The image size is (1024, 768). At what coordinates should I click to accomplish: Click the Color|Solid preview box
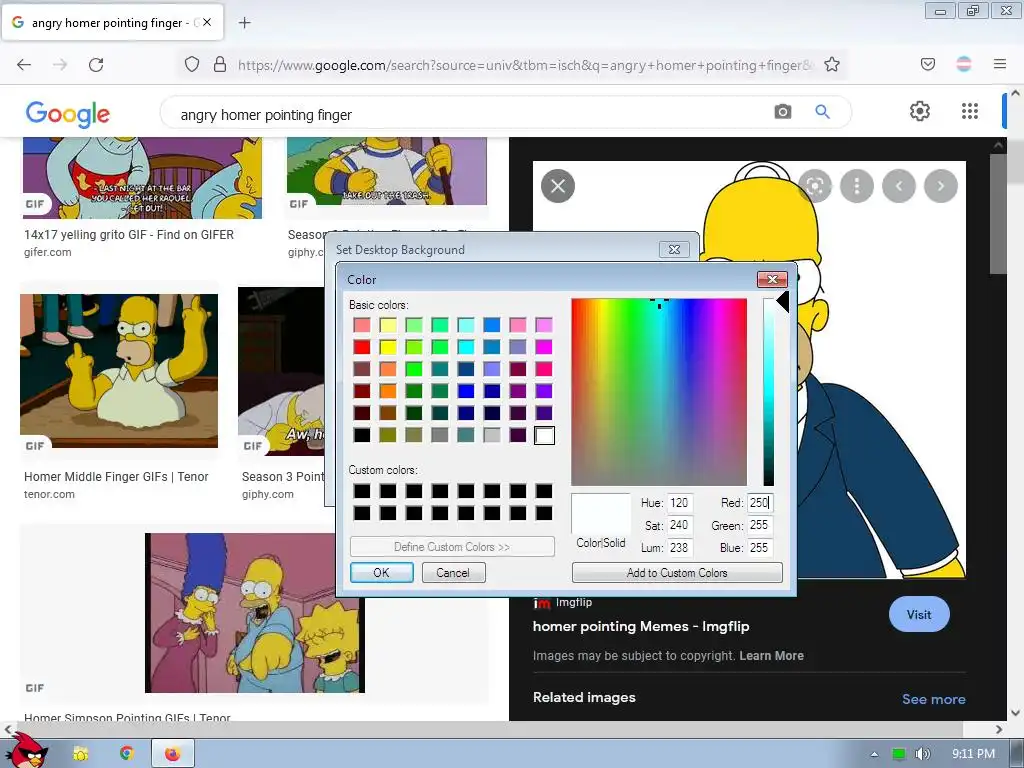601,514
